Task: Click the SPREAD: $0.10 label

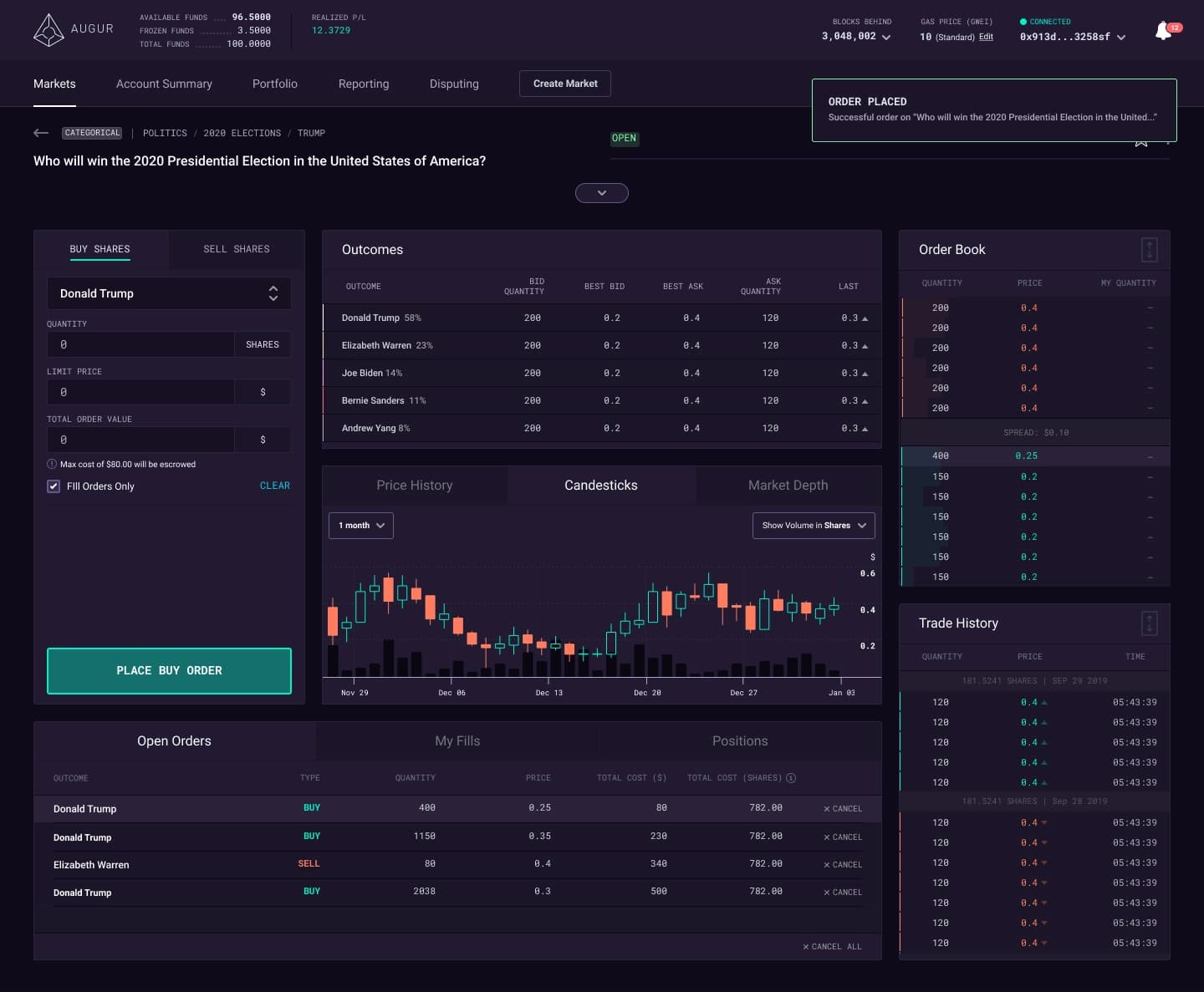Action: 1036,433
